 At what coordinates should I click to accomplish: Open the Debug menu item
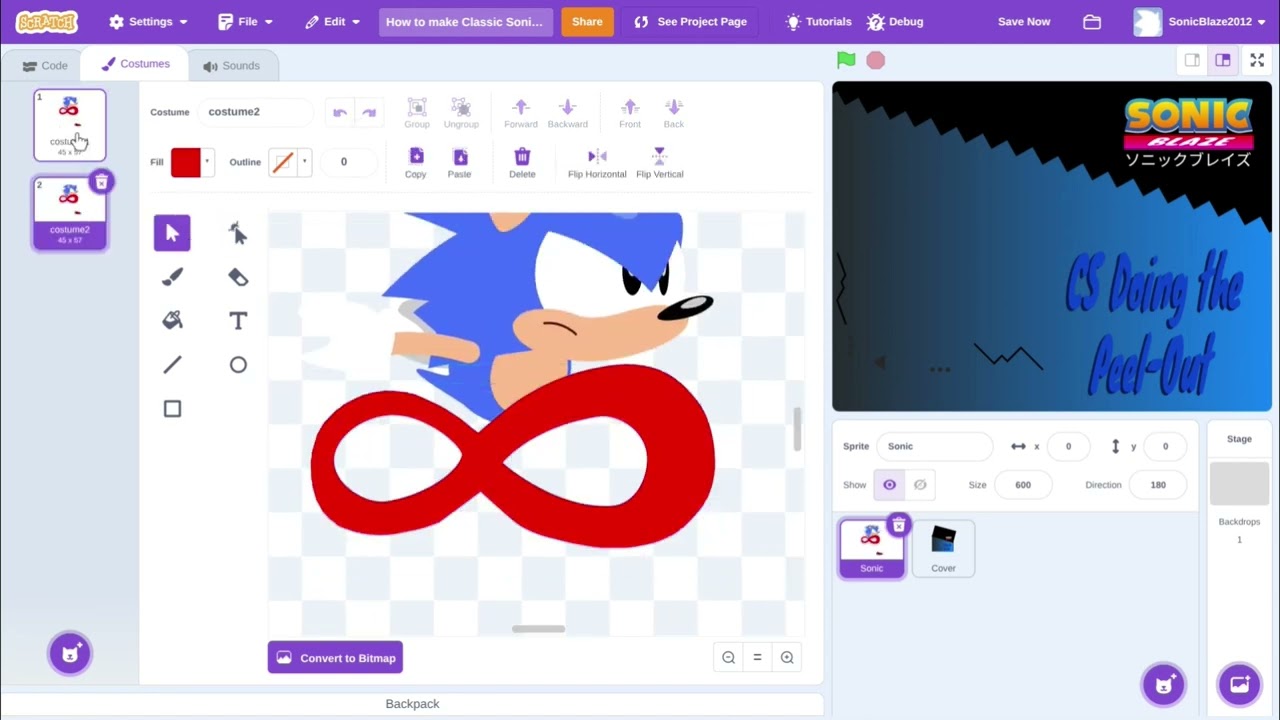(x=896, y=22)
